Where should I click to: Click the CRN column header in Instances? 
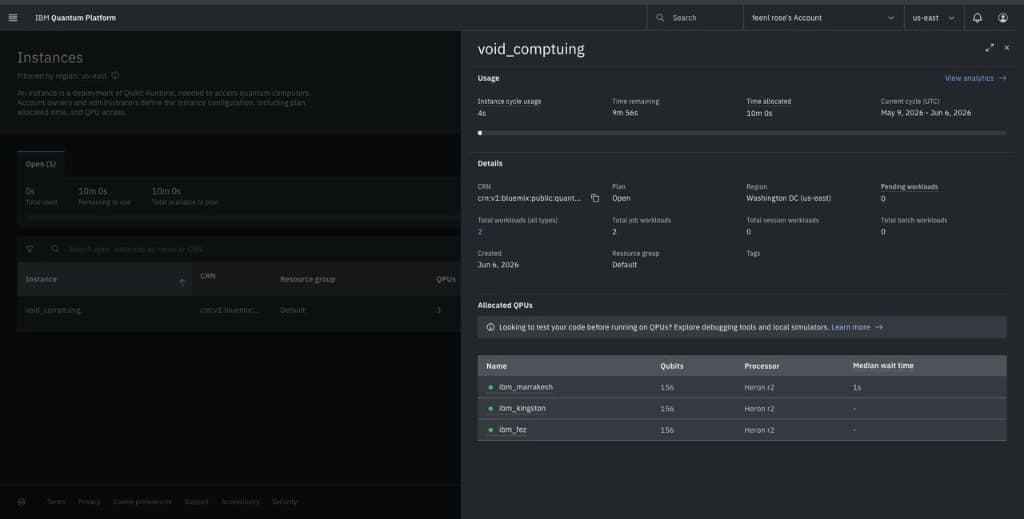[x=208, y=276]
